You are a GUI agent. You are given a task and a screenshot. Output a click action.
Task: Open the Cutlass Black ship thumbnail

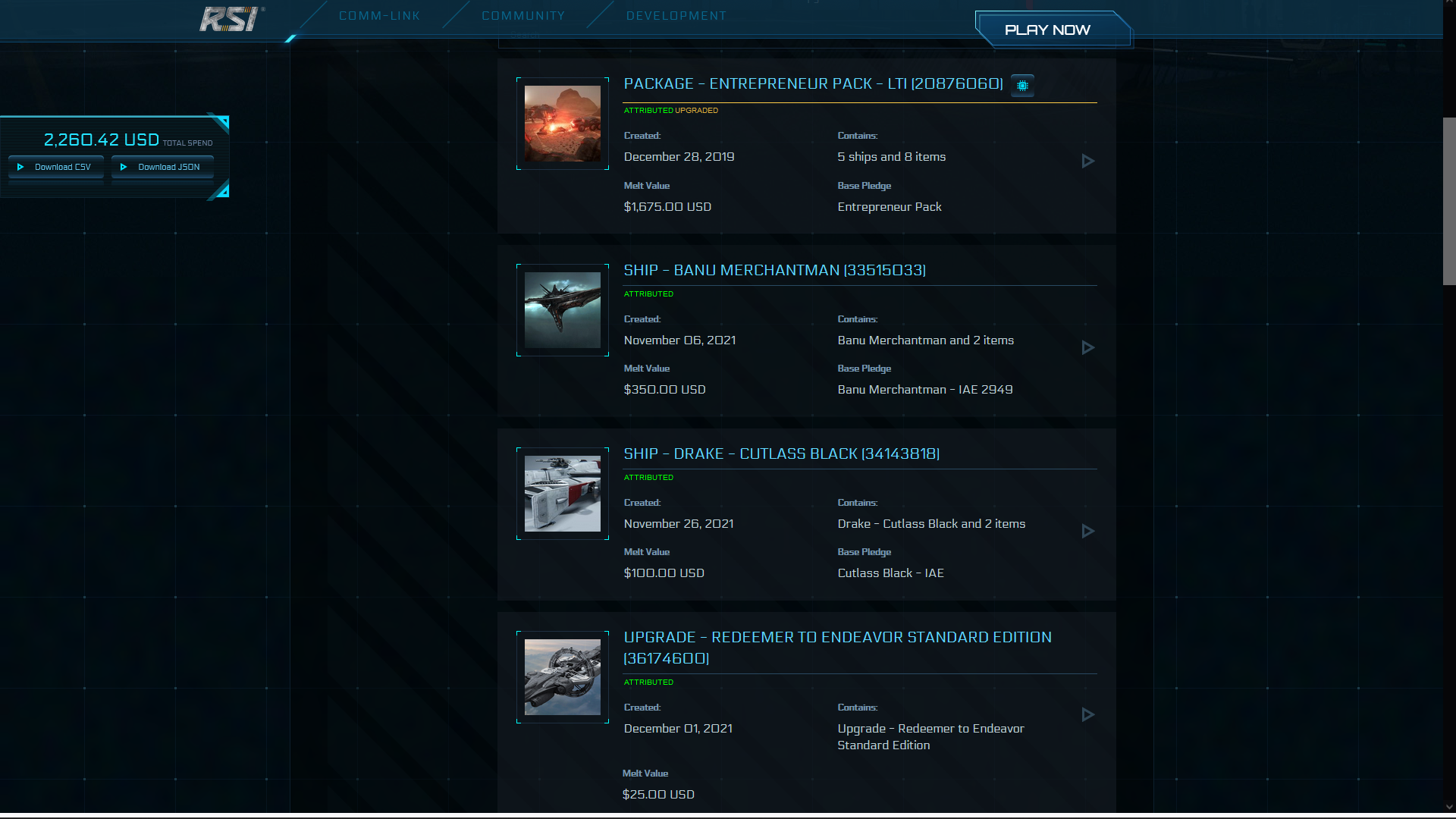[563, 494]
